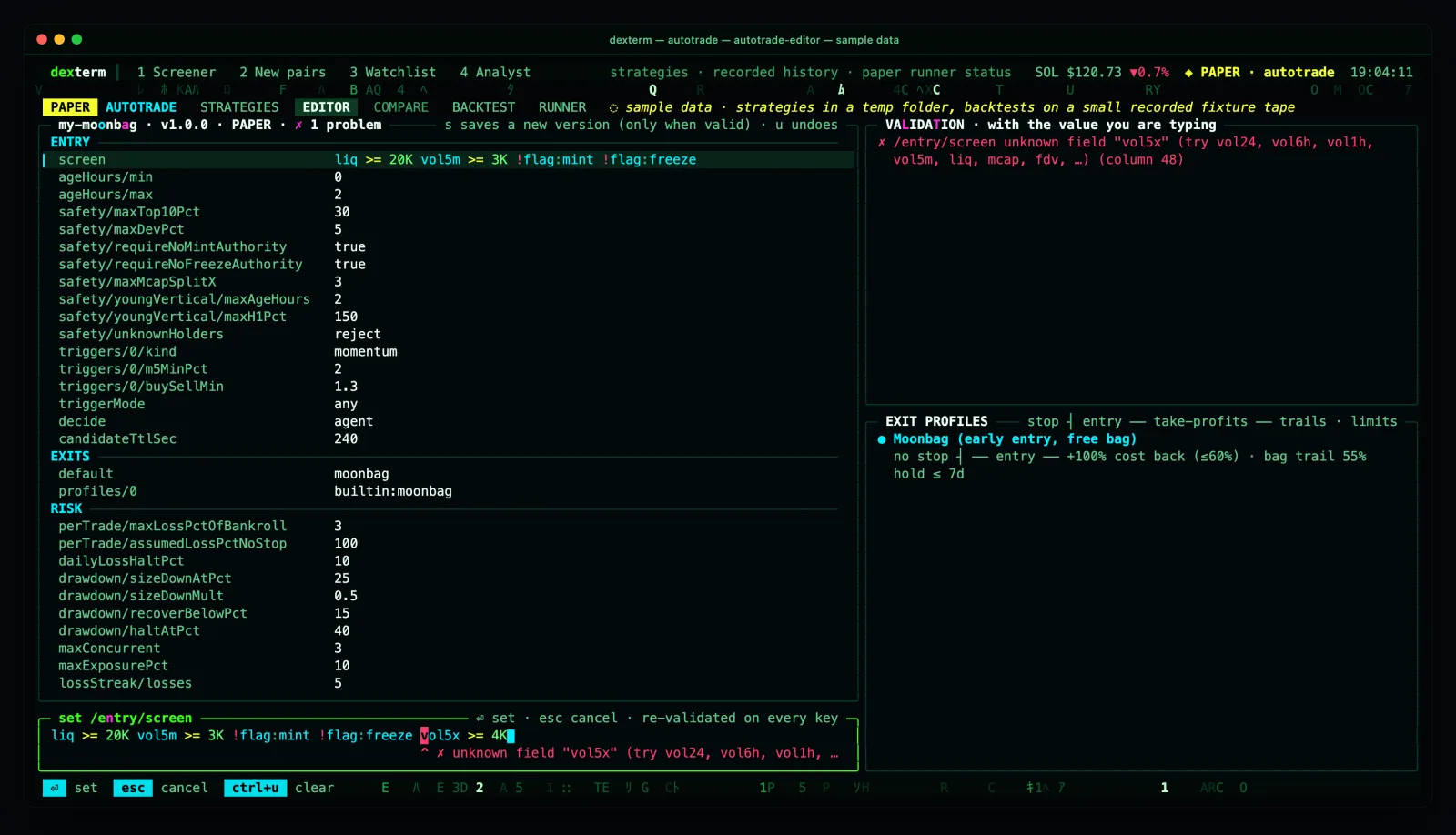The image size is (1456, 835).
Task: Select the EDITOR sub-tab
Action: pos(326,107)
